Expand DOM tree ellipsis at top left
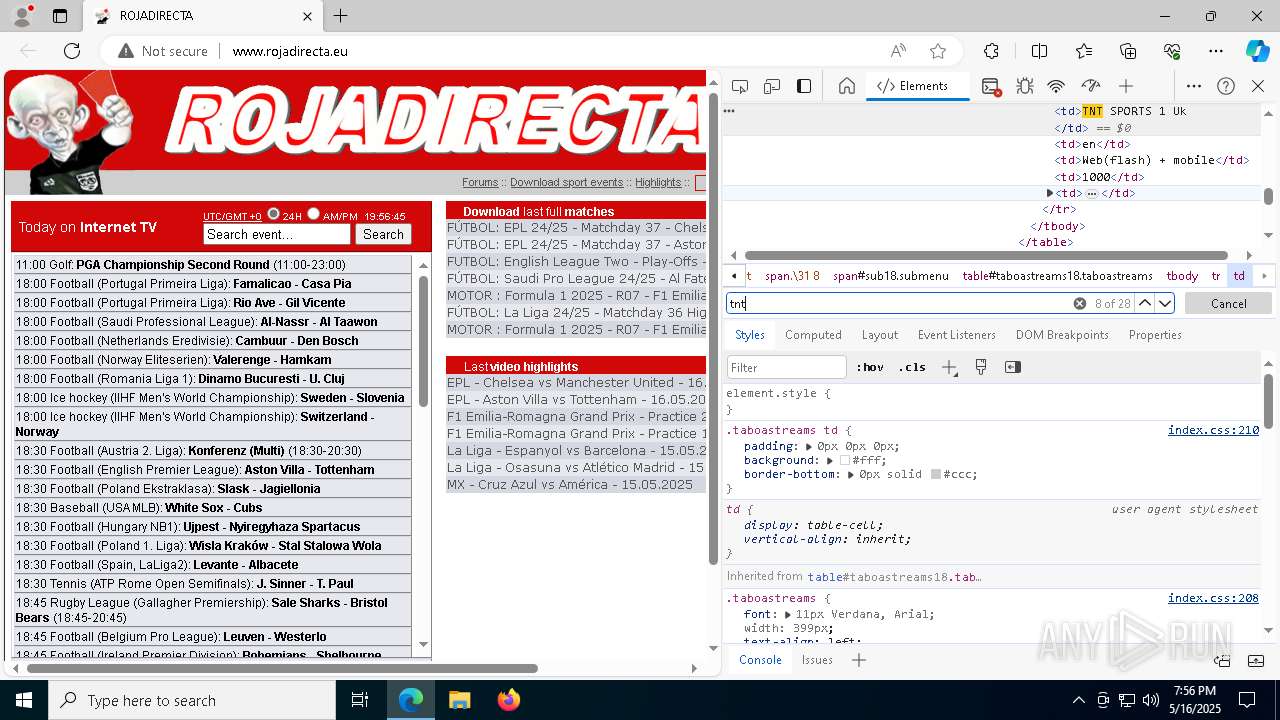The width and height of the screenshot is (1280, 720). click(x=730, y=111)
